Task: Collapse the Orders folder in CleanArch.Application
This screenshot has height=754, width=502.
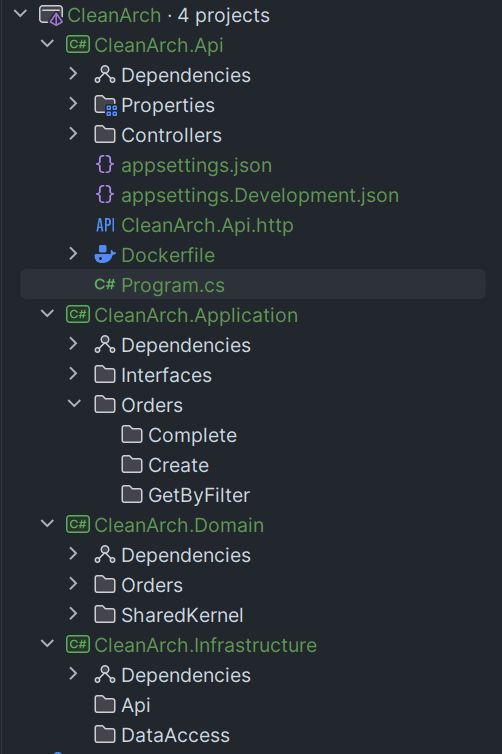Action: click(74, 404)
